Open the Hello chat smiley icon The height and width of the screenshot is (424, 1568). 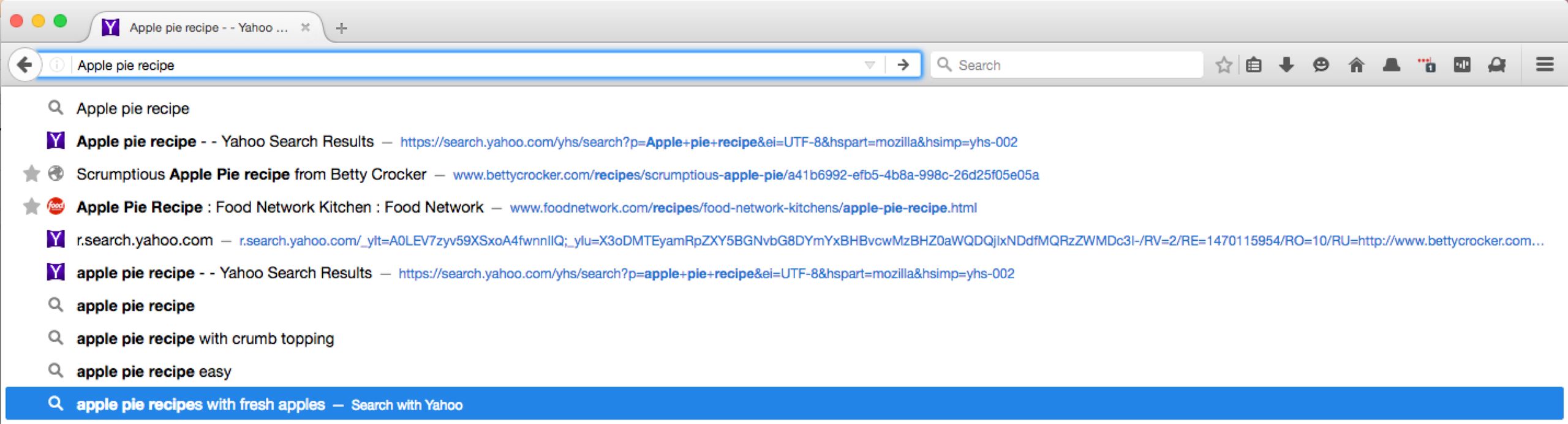(x=1321, y=65)
